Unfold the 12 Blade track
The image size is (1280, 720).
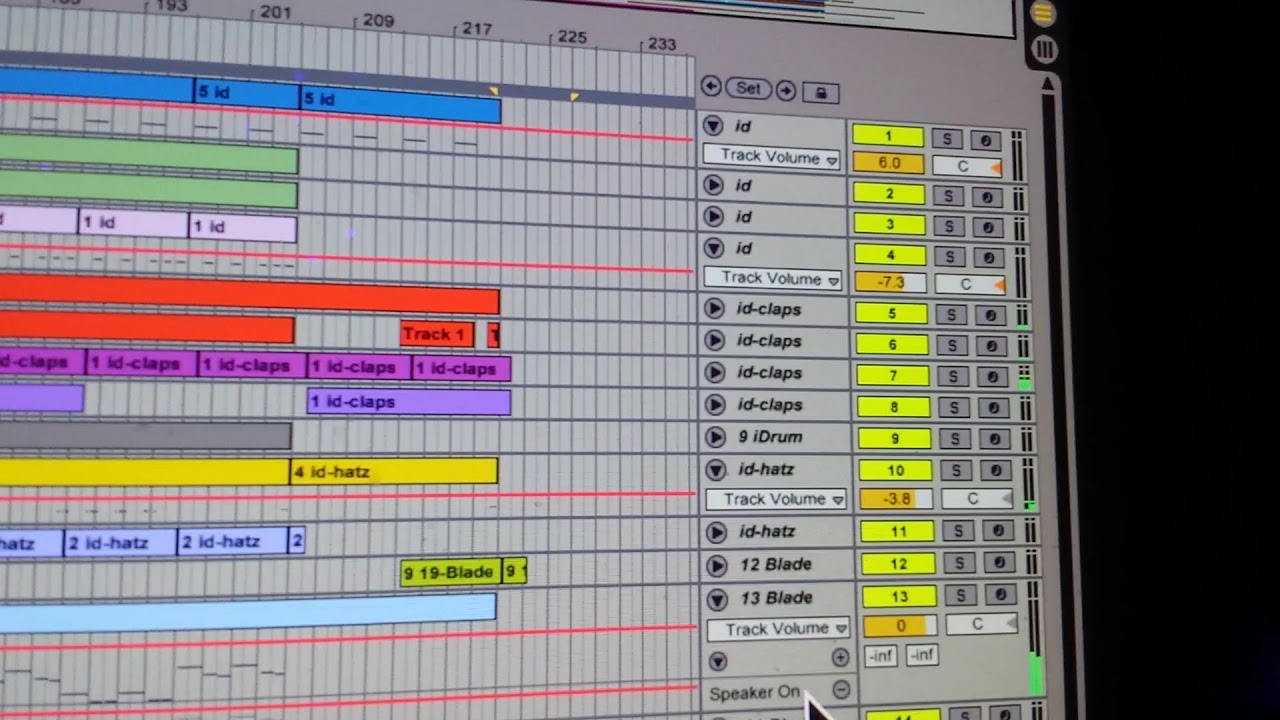(716, 565)
